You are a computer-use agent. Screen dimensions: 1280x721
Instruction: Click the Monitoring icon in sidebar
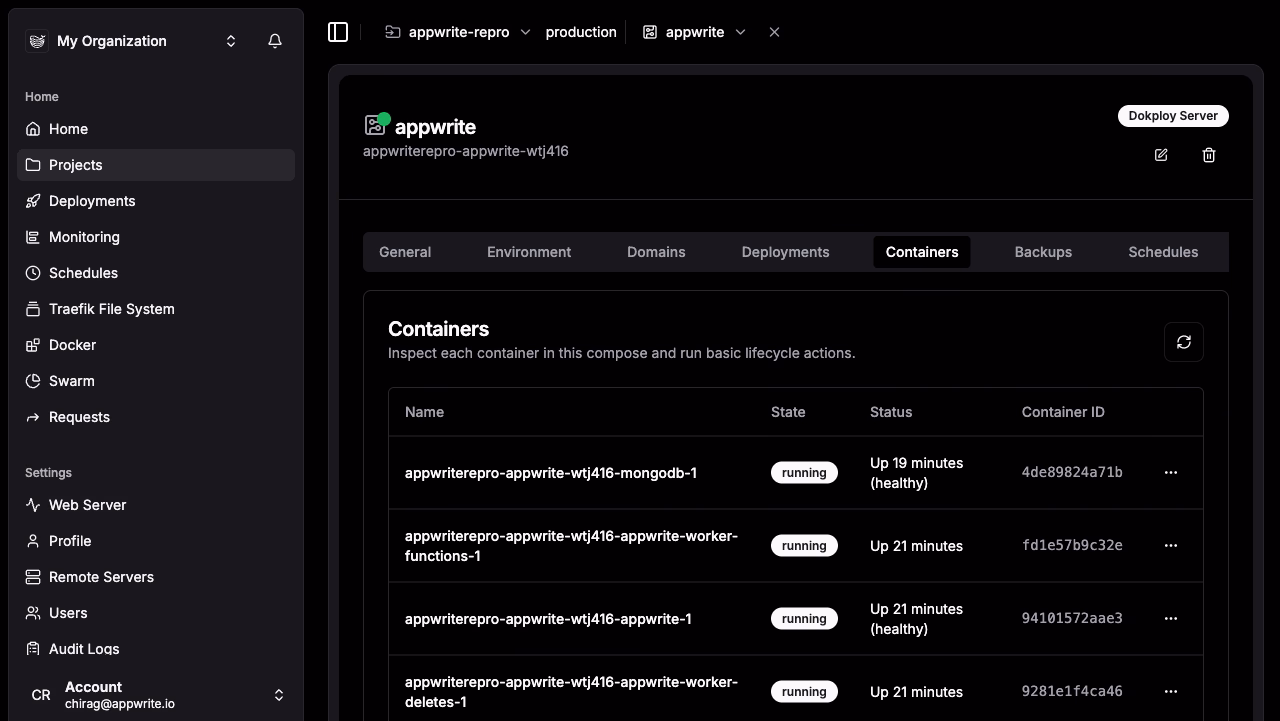pos(33,237)
